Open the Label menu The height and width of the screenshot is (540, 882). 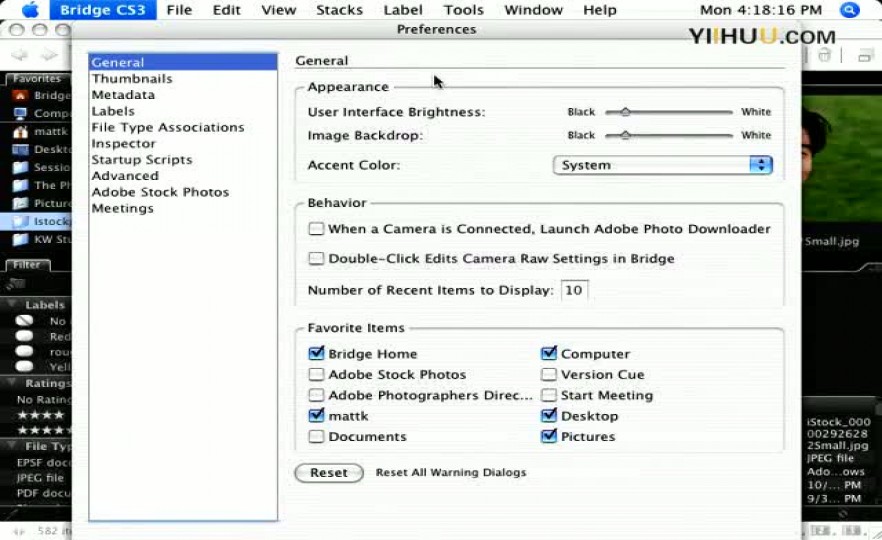[x=403, y=10]
